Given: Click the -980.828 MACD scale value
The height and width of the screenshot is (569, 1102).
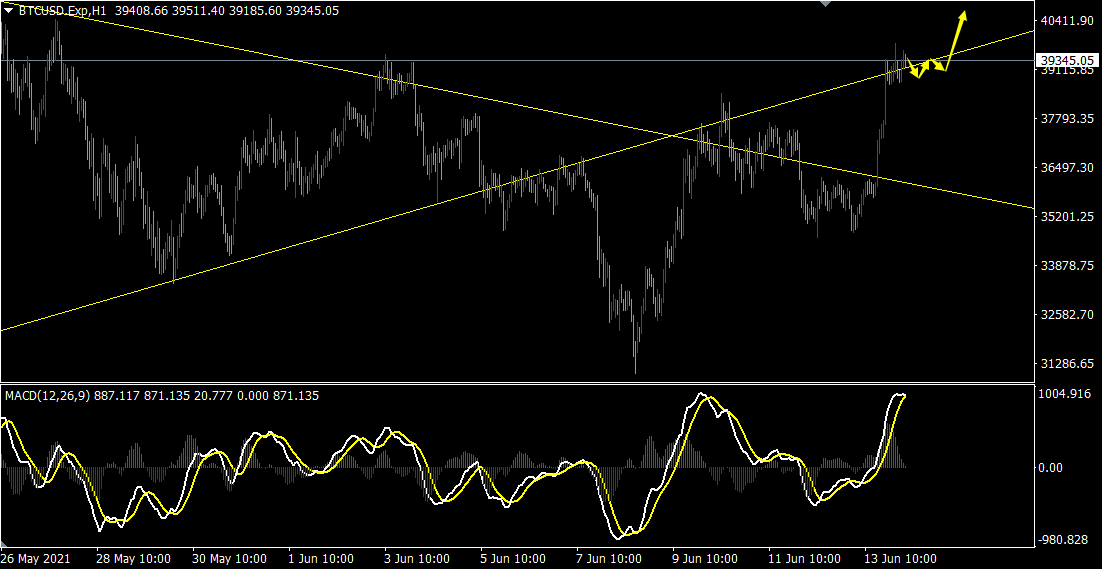Looking at the screenshot, I should pos(1064,540).
